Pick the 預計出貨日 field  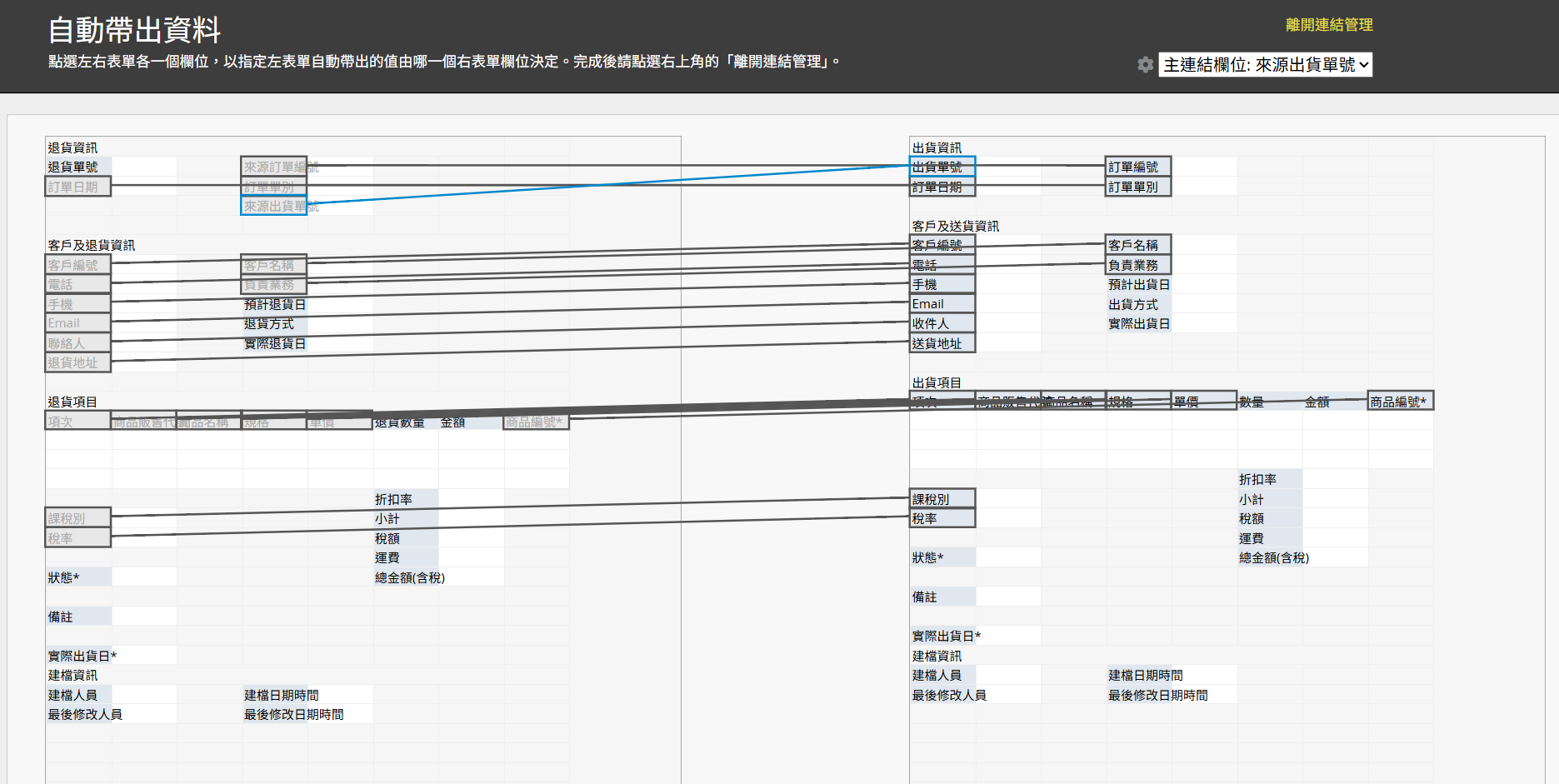(x=1138, y=285)
